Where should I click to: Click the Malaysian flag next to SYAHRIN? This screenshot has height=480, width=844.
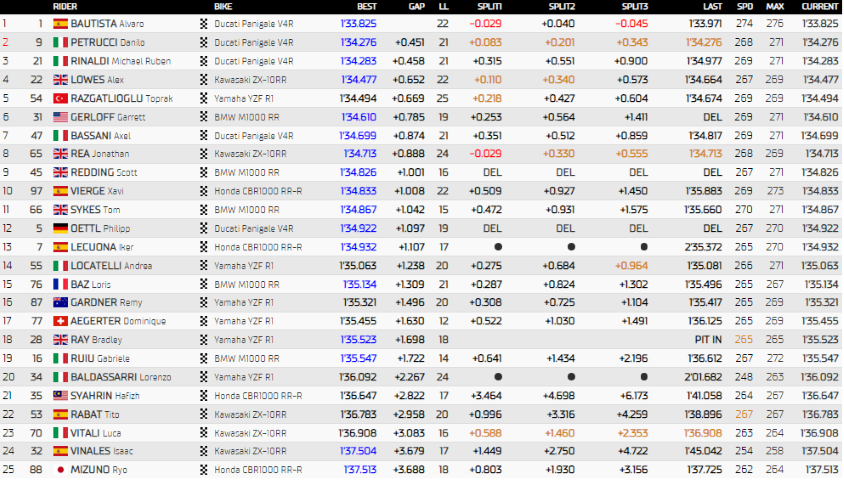click(60, 396)
